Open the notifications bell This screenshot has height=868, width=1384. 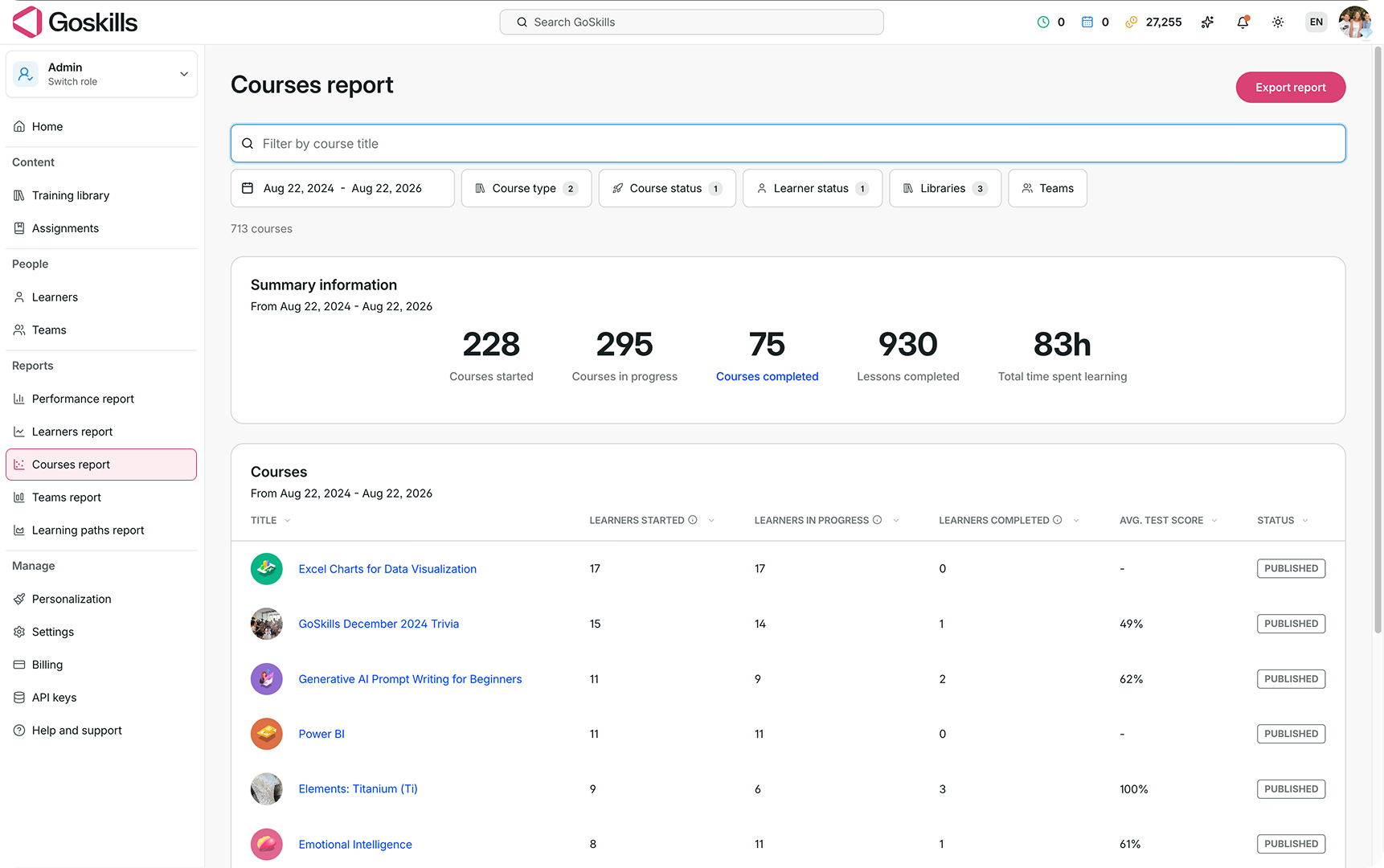pyautogui.click(x=1243, y=23)
